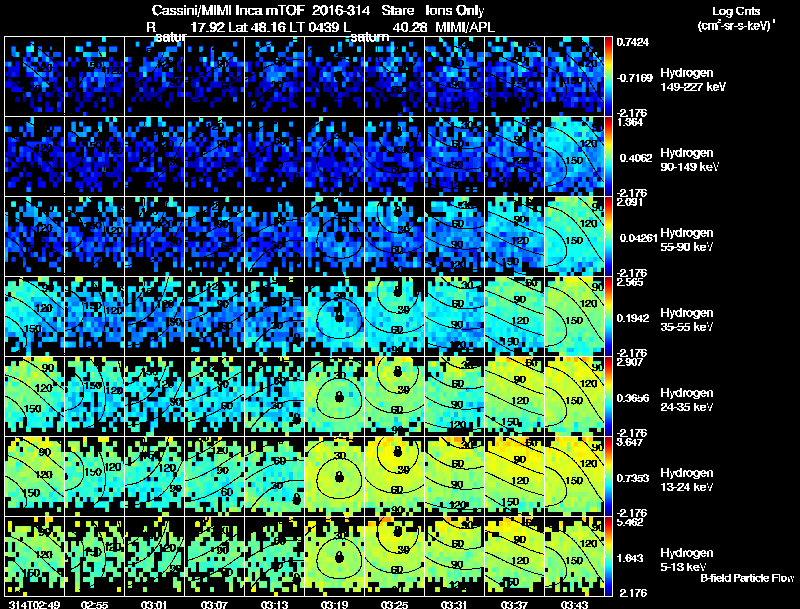Click the Hydrogen 149-227 keV row label
The image size is (800, 609).
pyautogui.click(x=692, y=80)
